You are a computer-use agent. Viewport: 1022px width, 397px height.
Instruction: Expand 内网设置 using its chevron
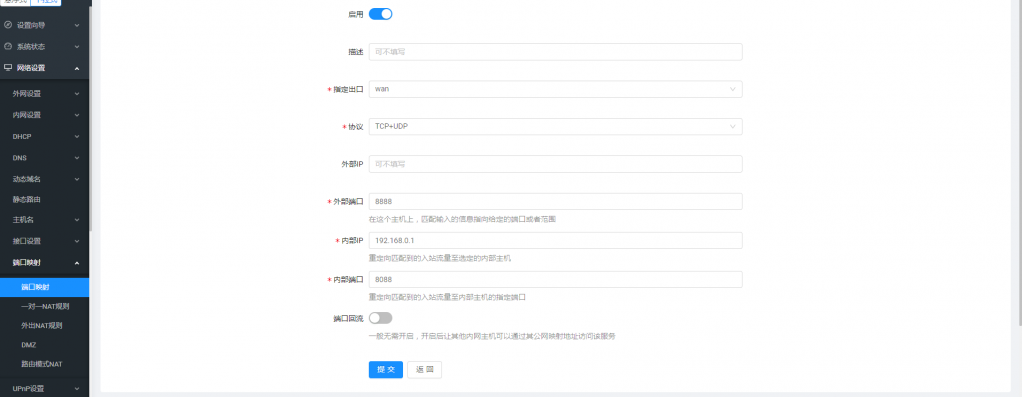(77, 115)
